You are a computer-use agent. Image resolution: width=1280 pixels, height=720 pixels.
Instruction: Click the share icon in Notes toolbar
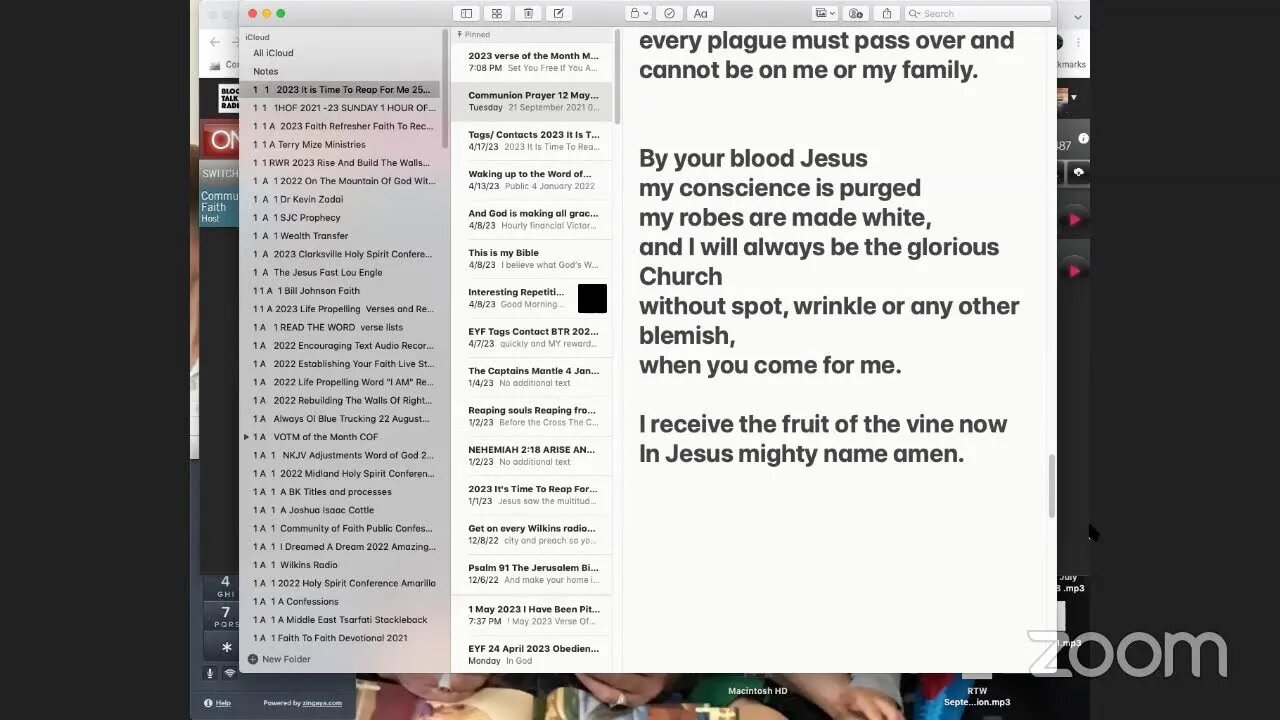coord(886,13)
